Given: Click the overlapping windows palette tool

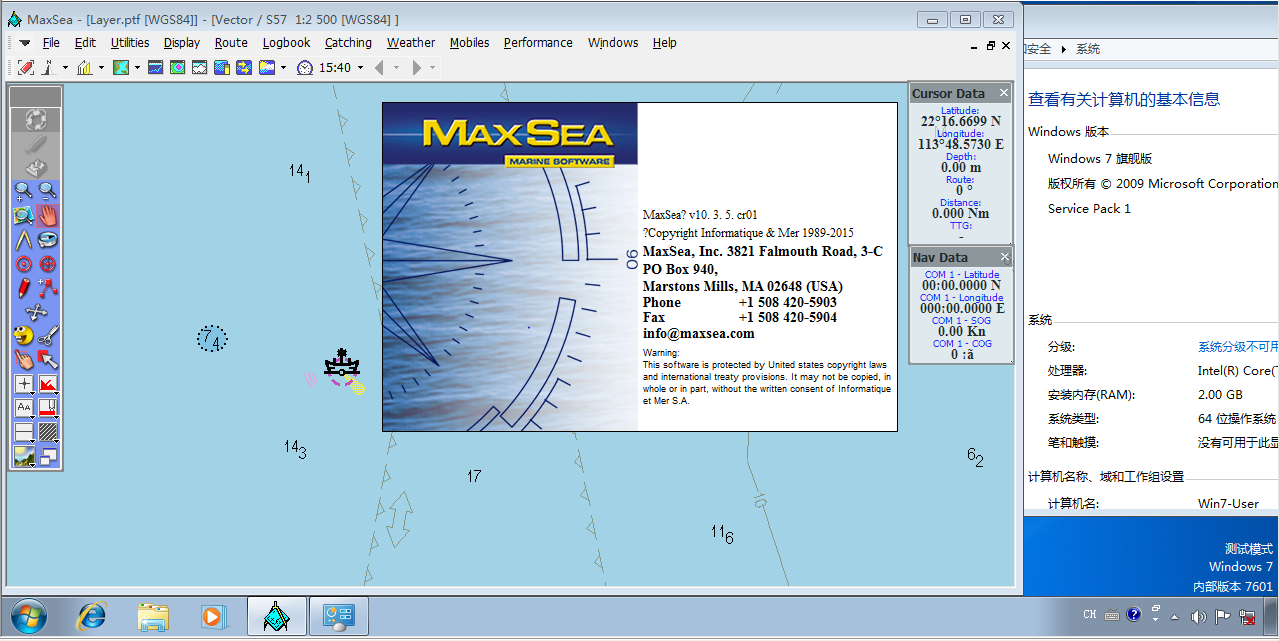Looking at the screenshot, I should tap(48, 456).
